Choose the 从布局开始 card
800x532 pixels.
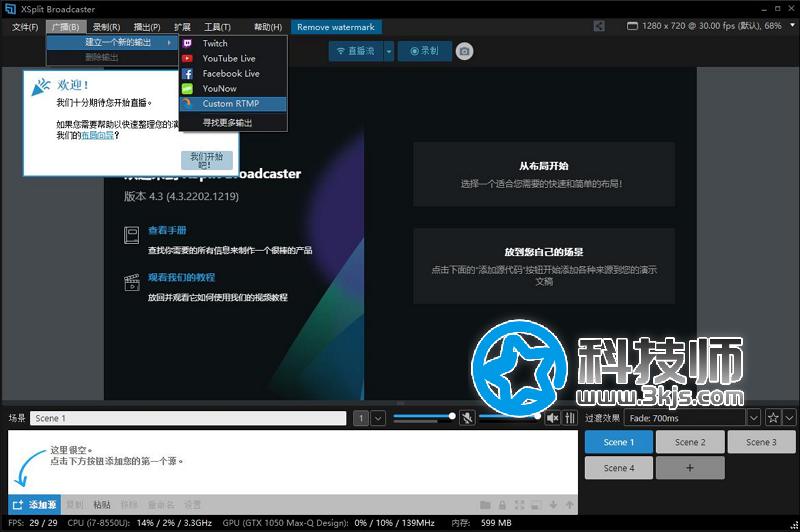(544, 174)
